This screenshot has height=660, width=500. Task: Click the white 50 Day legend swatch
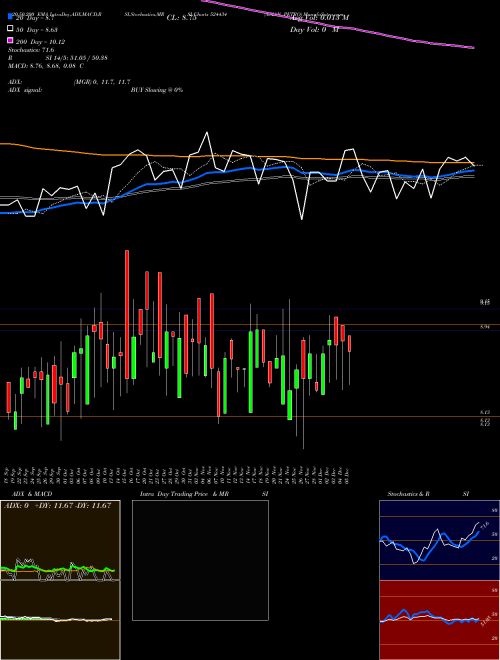(10, 29)
